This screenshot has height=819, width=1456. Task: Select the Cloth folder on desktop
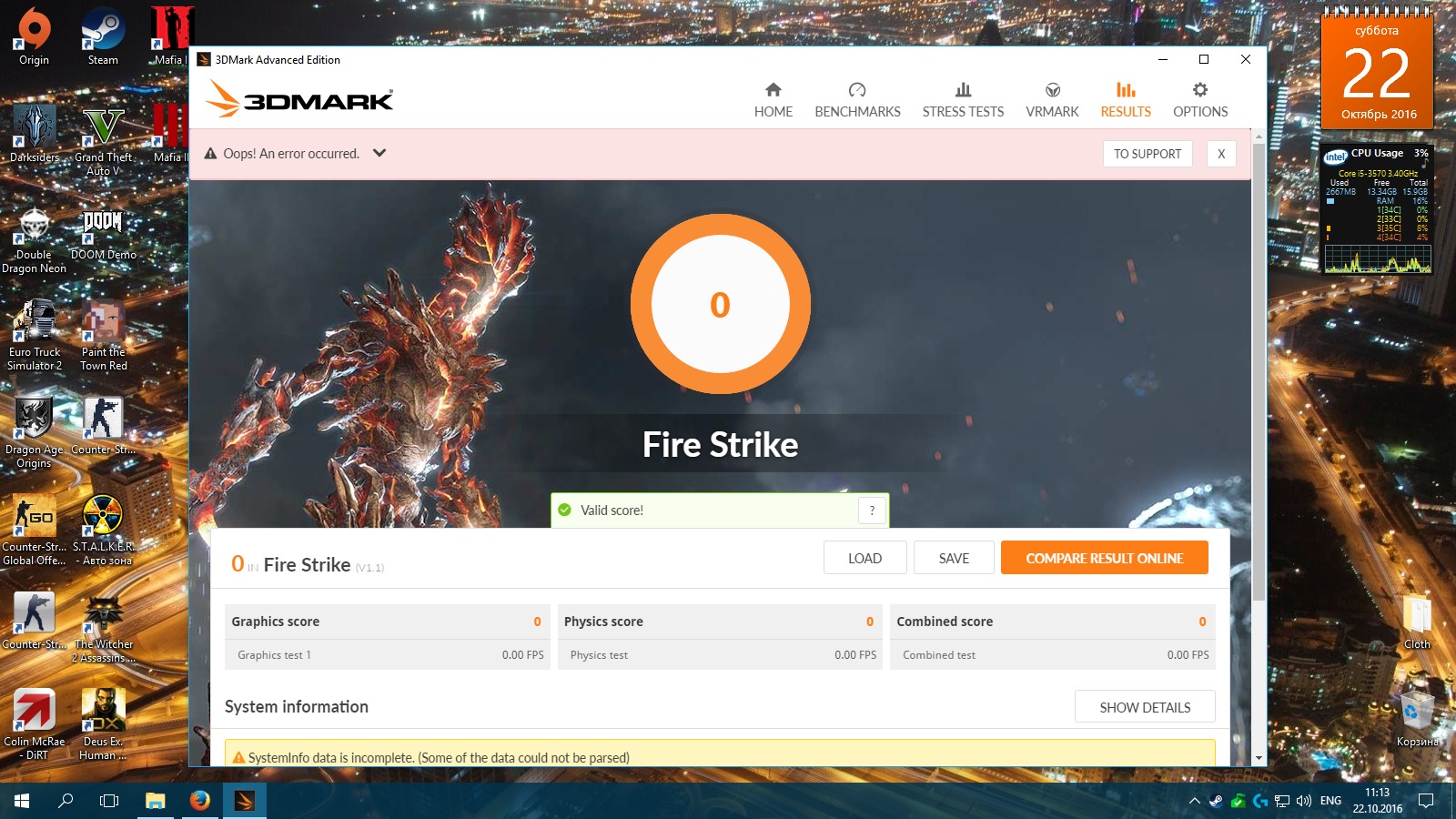click(x=1417, y=622)
